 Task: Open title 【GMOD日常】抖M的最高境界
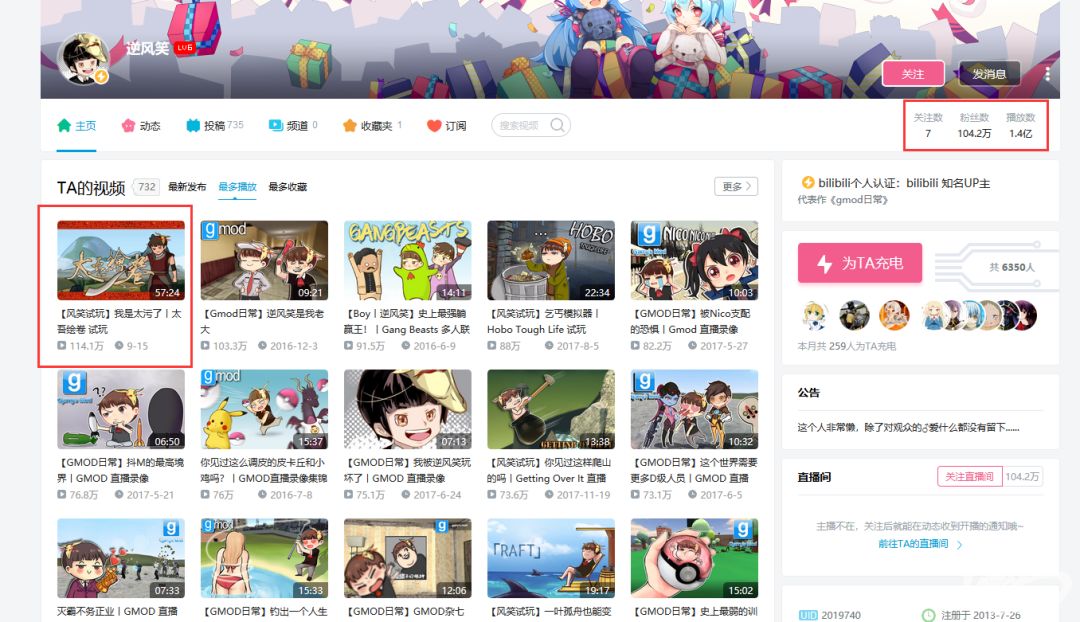pos(121,470)
